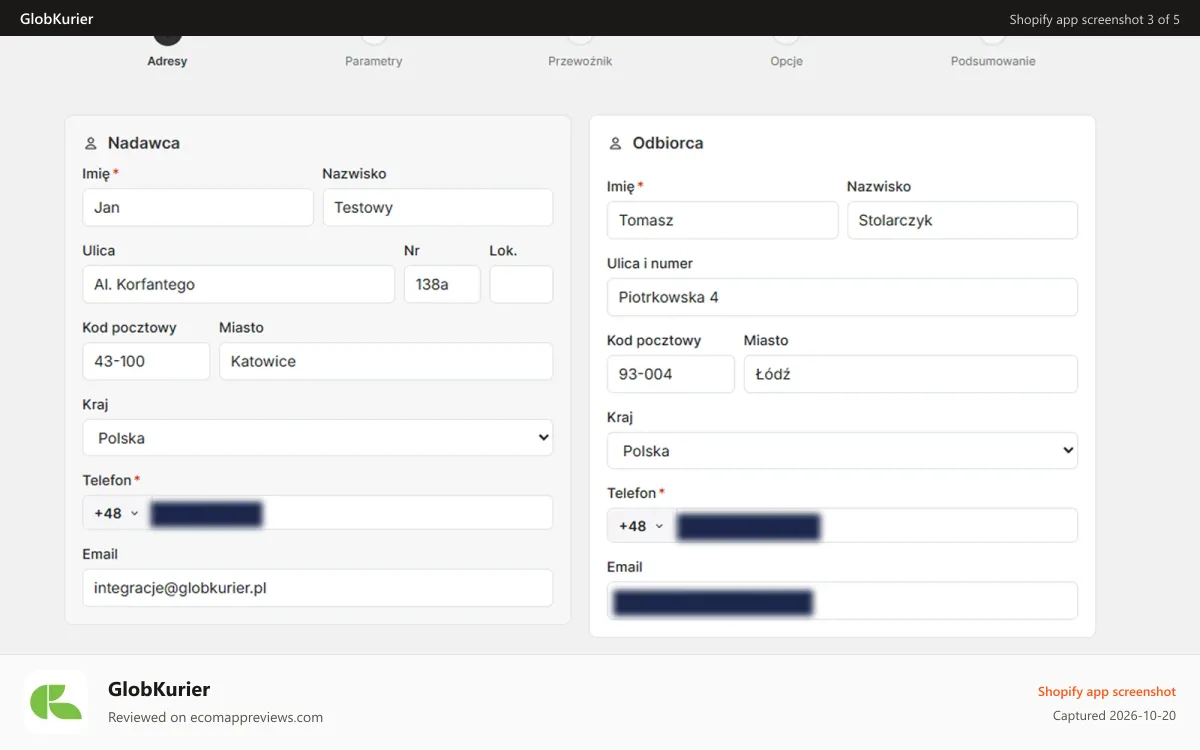1200x750 pixels.
Task: Click the Nadawca section heading
Action: click(144, 143)
